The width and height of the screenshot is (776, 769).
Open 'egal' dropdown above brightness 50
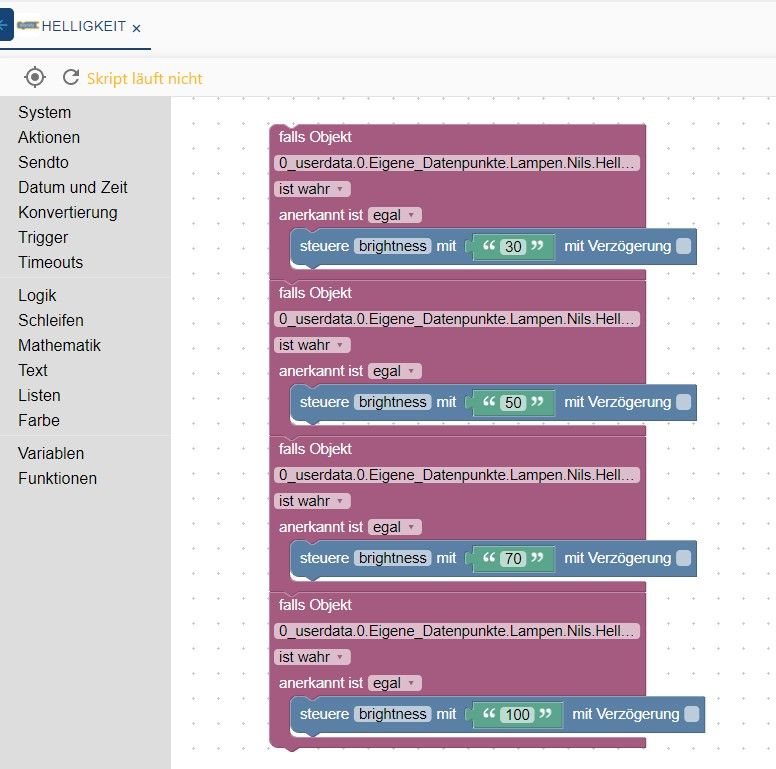pyautogui.click(x=394, y=371)
